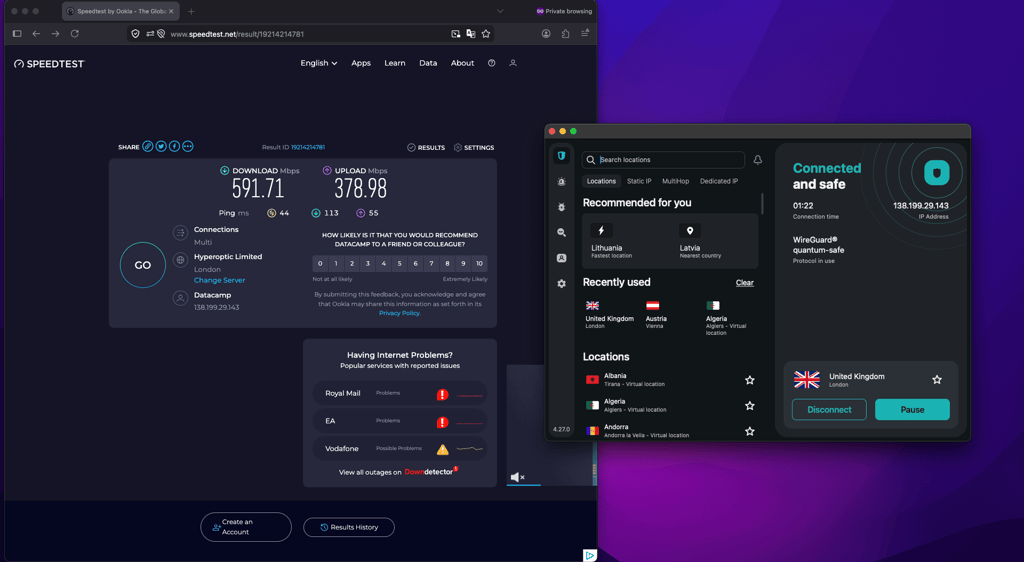Open Speedtest help question mark icon
Image resolution: width=1024 pixels, height=562 pixels.
[492, 63]
